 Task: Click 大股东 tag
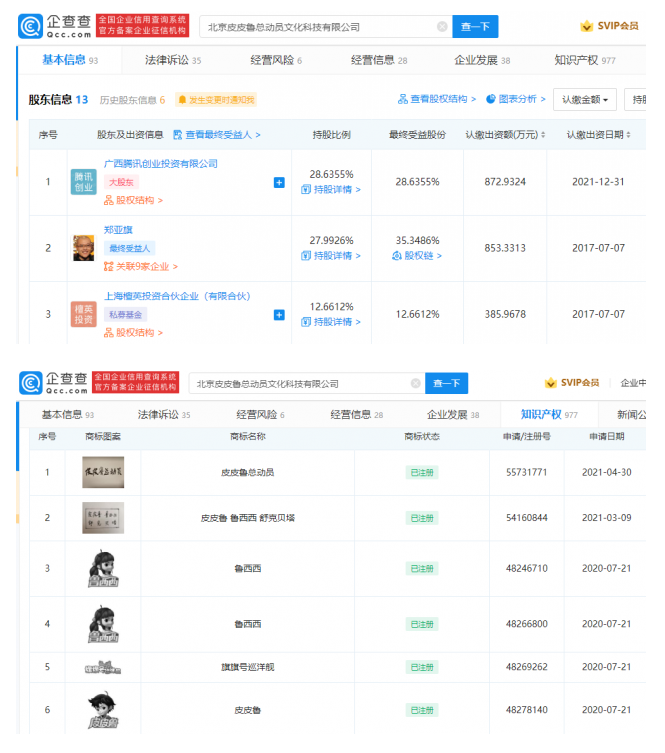(x=121, y=182)
